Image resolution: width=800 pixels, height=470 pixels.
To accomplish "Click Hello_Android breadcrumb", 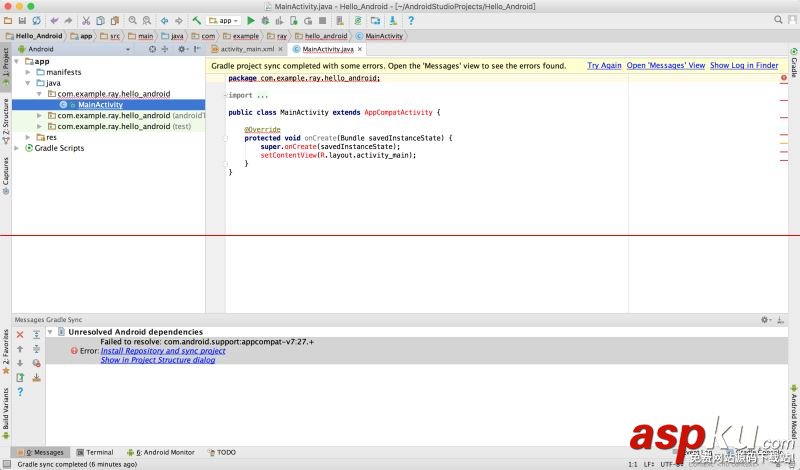I will pyautogui.click(x=34, y=36).
